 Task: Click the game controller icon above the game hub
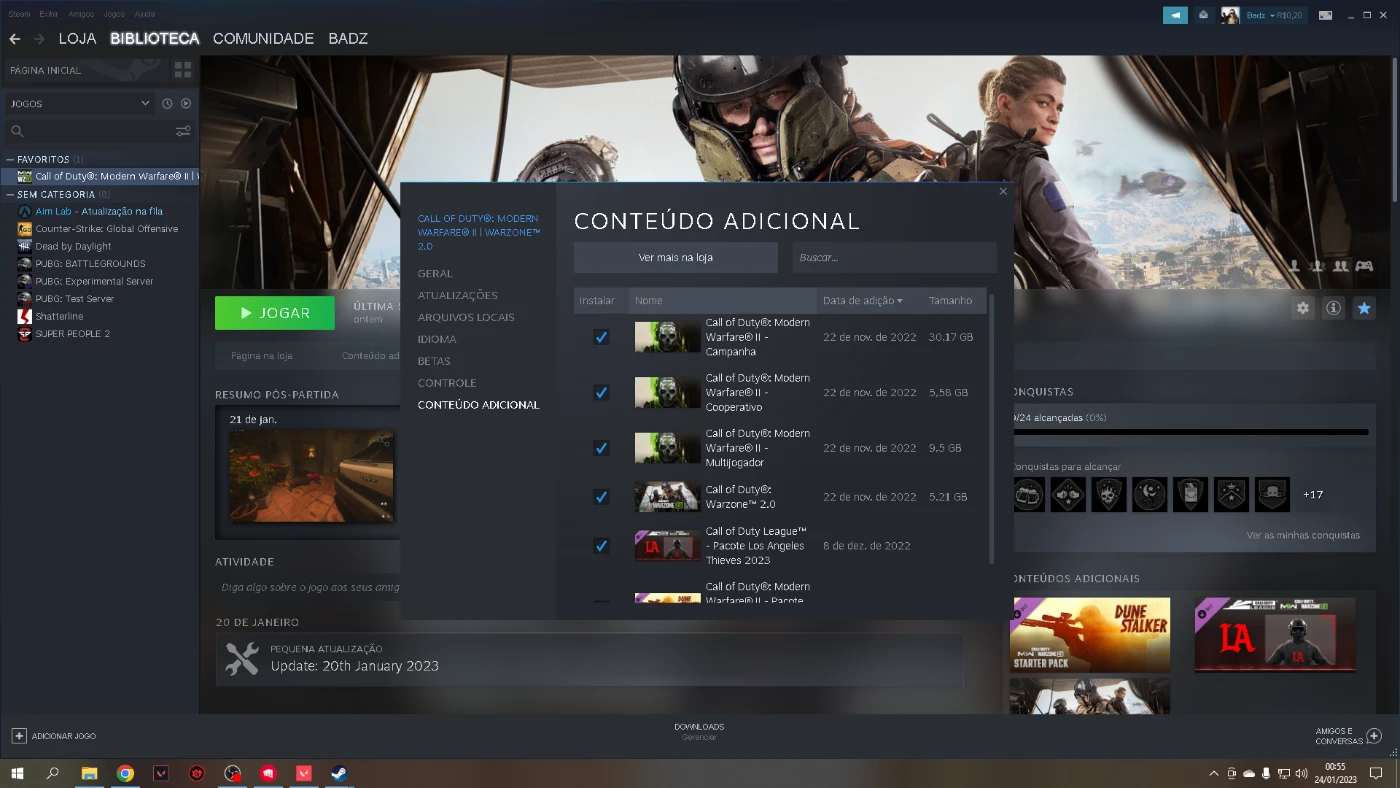1364,266
